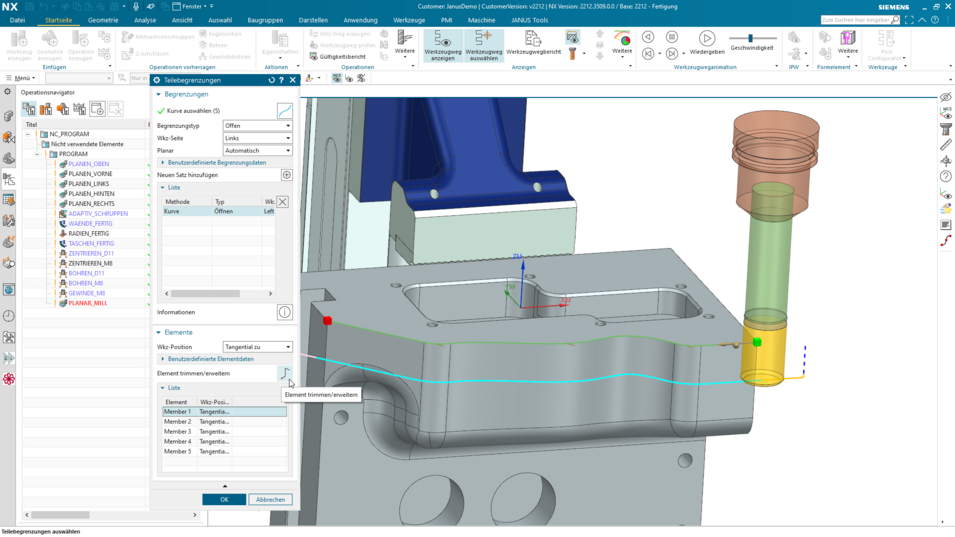Click the Kurve auswählen curve icon
The height and width of the screenshot is (537, 955).
(x=284, y=111)
